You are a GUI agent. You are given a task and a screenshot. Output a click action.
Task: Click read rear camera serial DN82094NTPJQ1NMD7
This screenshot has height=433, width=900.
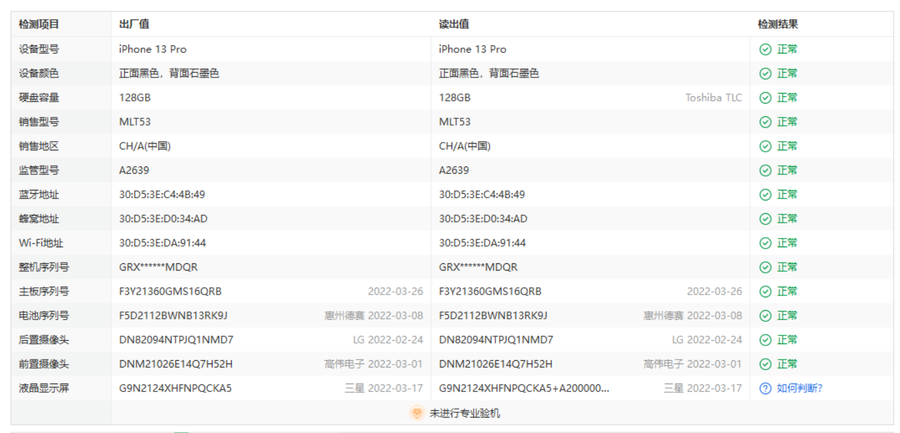(496, 340)
